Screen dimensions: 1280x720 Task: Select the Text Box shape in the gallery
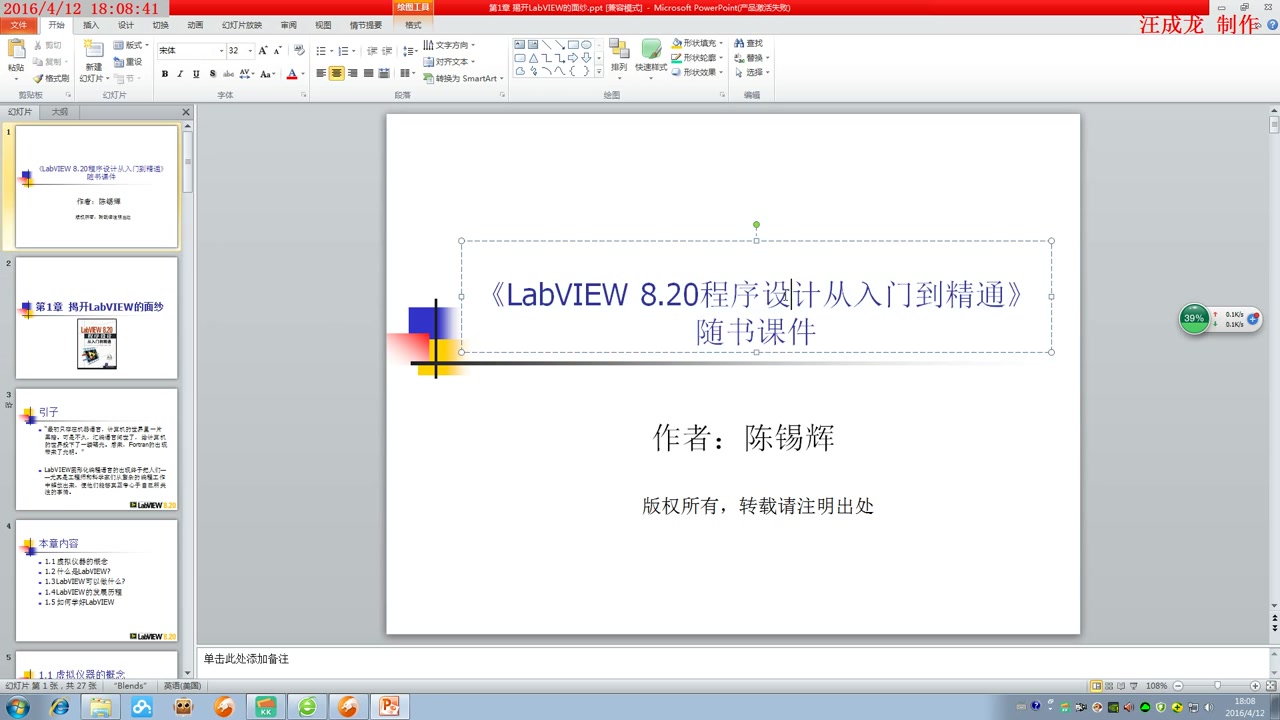(520, 45)
